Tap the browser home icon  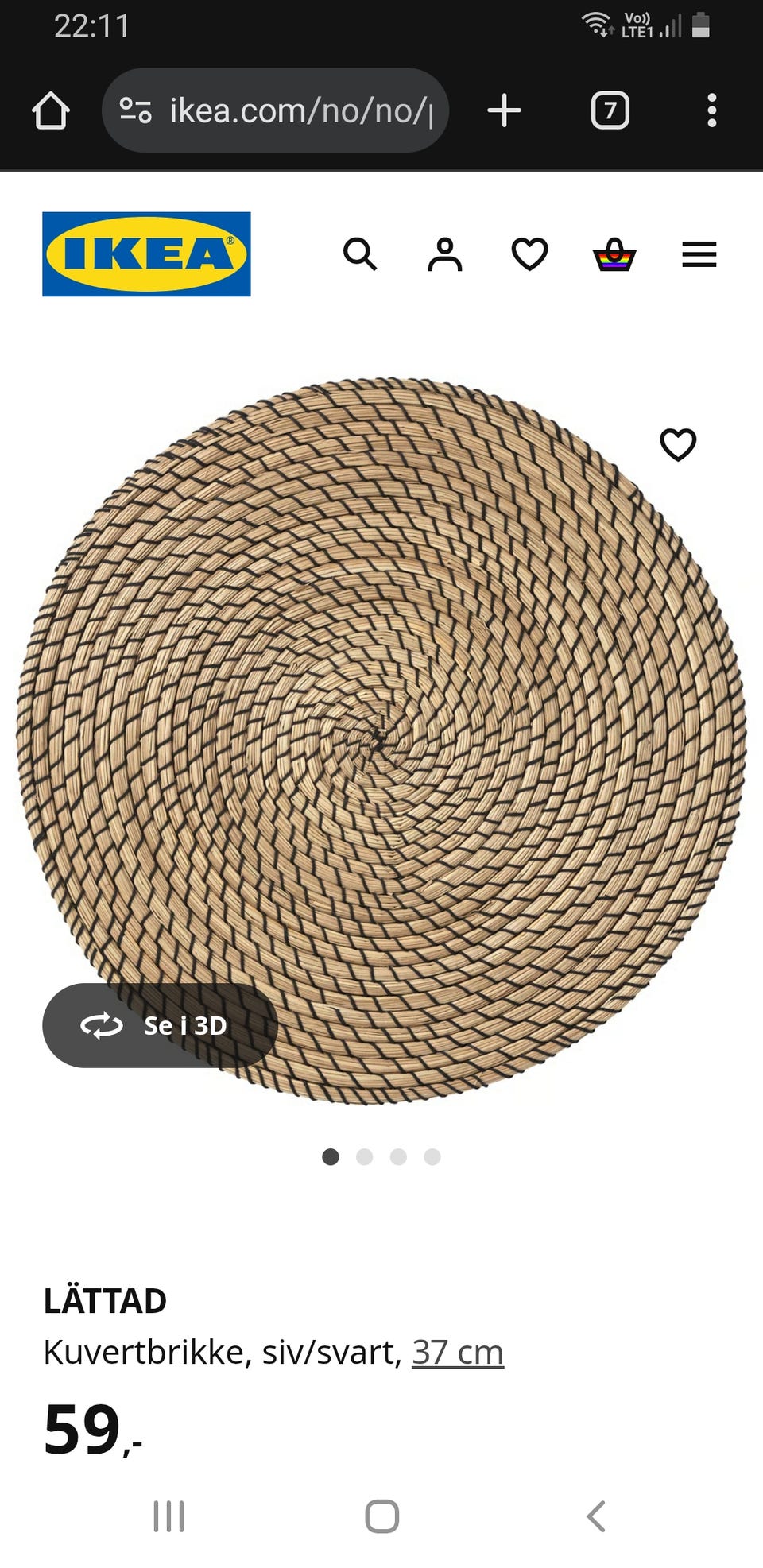pos(51,110)
